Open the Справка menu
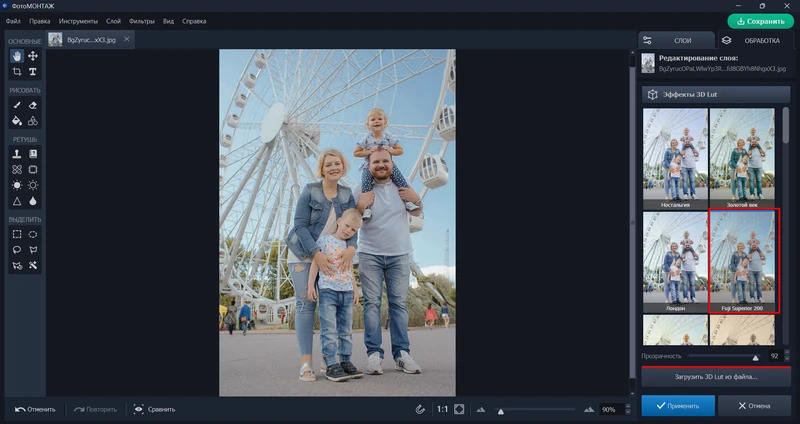800x424 pixels. click(194, 21)
